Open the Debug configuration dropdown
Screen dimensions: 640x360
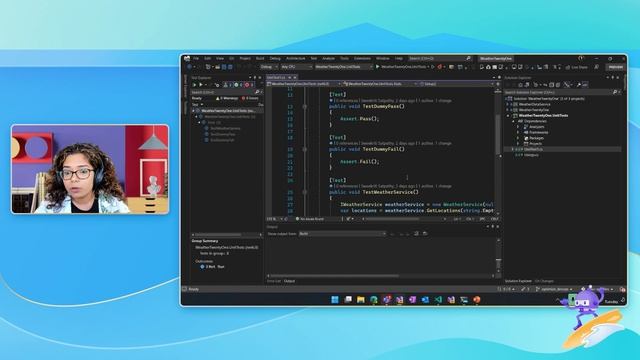coord(269,67)
